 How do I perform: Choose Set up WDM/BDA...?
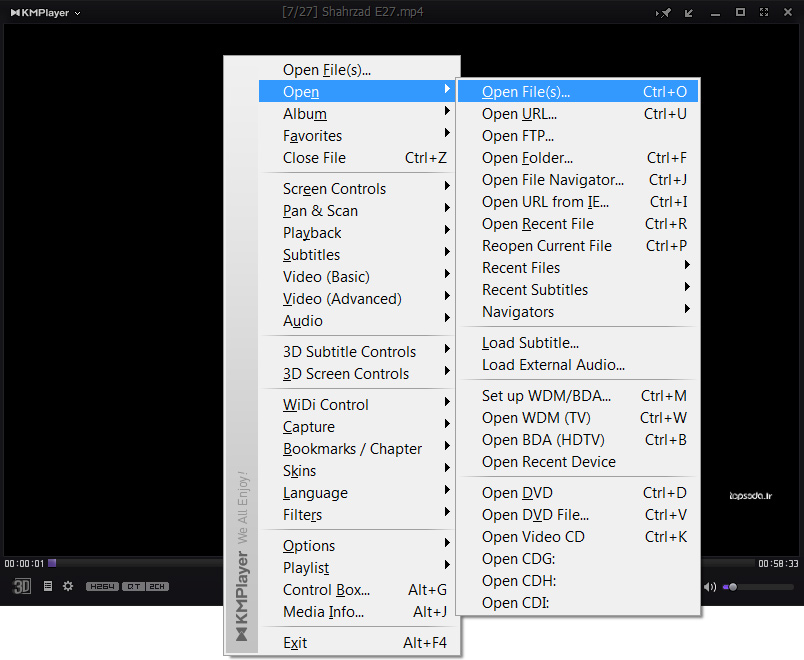[x=578, y=396]
